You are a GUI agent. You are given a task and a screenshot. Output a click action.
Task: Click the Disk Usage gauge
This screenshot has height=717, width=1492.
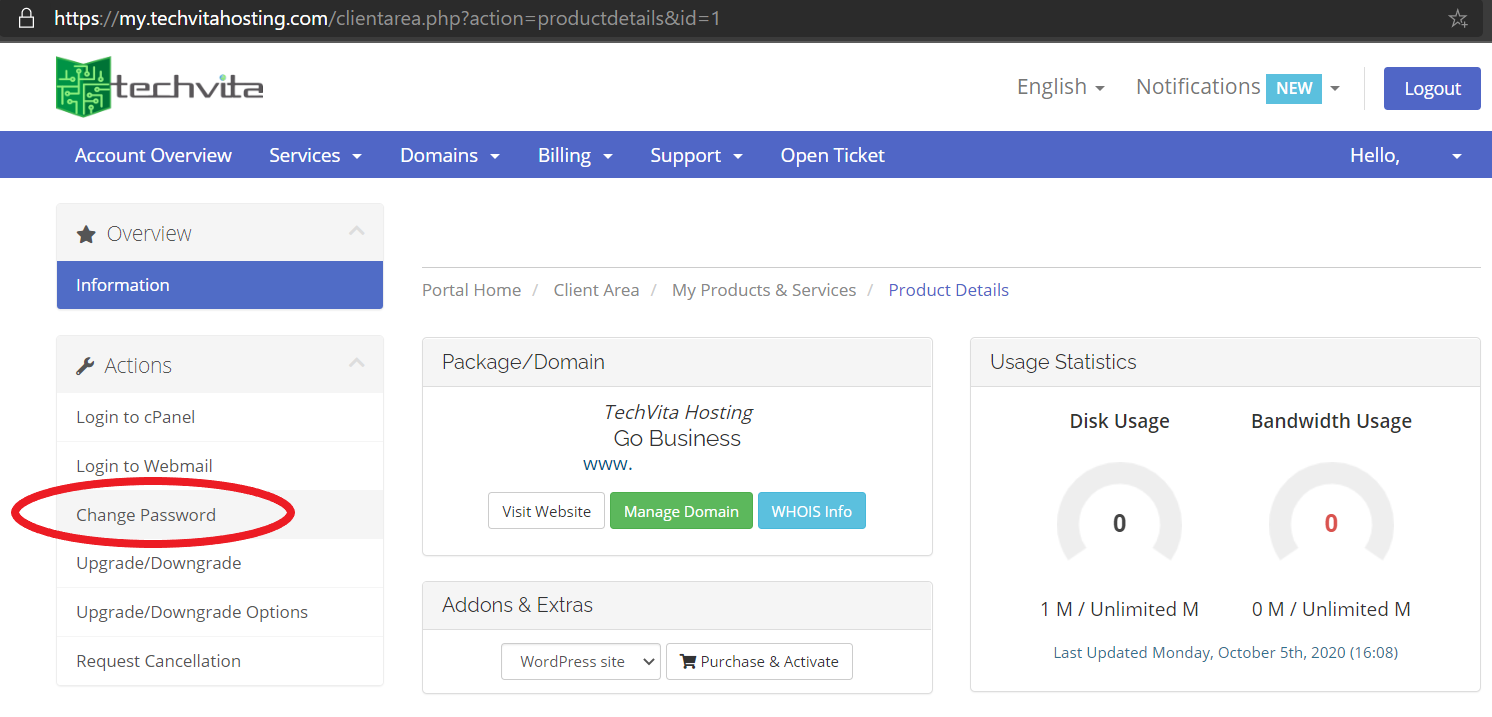1119,522
